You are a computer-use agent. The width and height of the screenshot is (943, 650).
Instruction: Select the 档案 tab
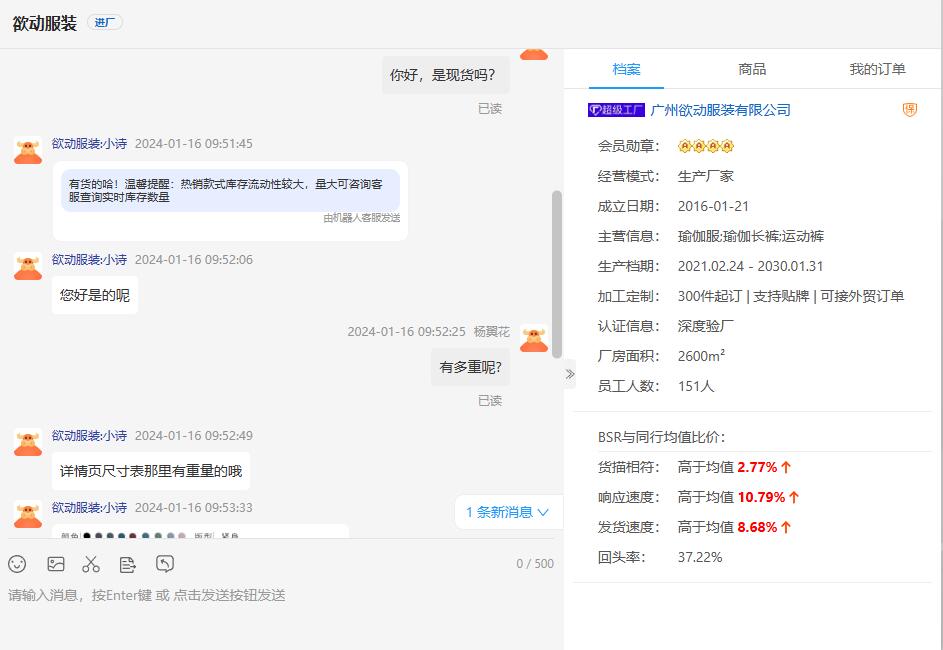(x=626, y=69)
